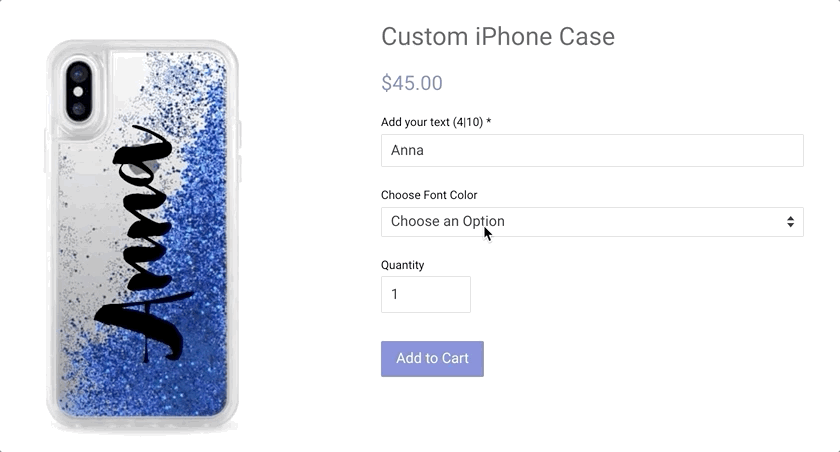Click the font color dropdown arrows
This screenshot has height=452, width=840.
[790, 222]
